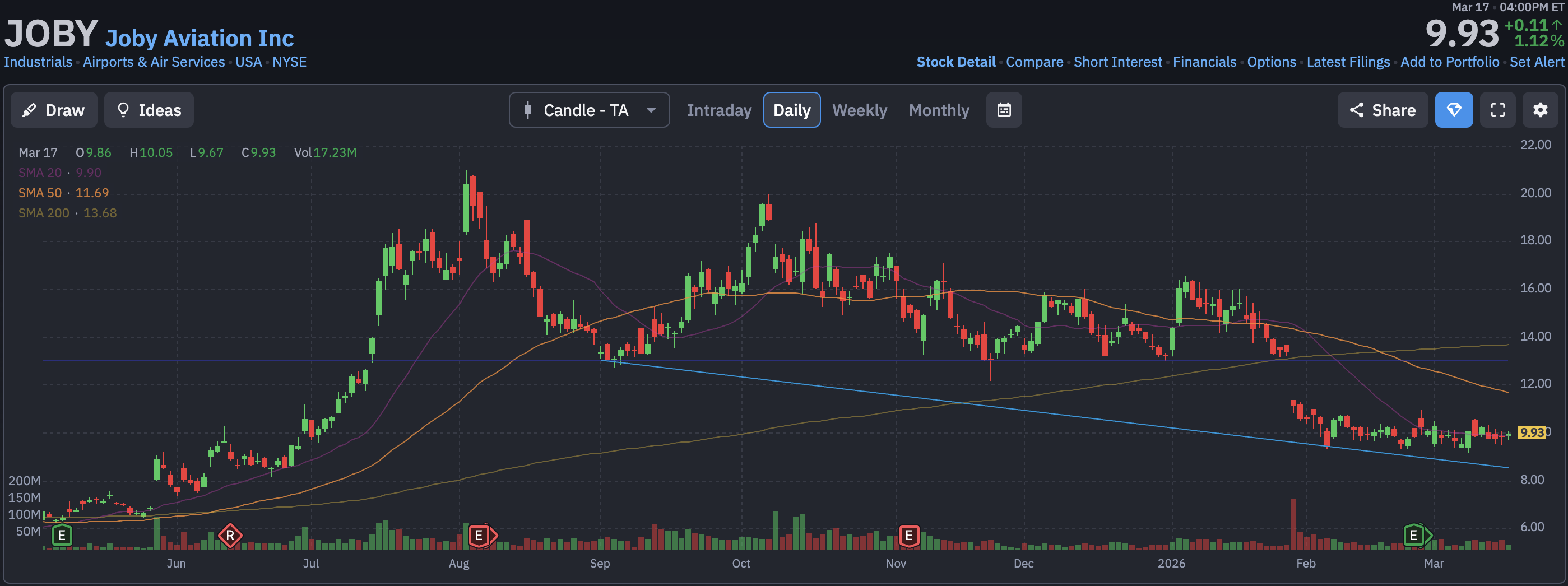The height and width of the screenshot is (586, 1568).
Task: Open the calendar date range icon
Action: point(1004,110)
